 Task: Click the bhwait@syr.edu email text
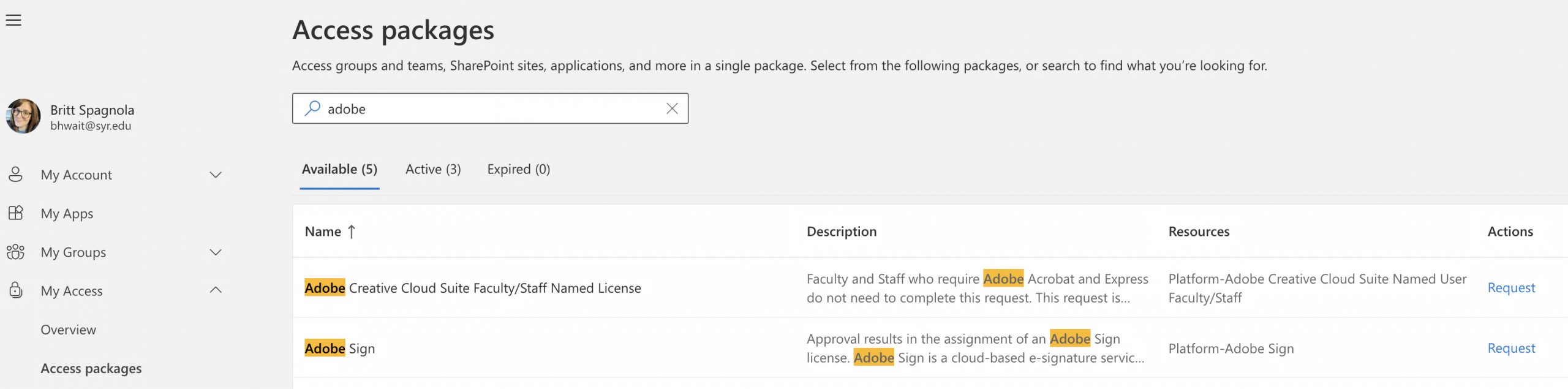tap(91, 126)
